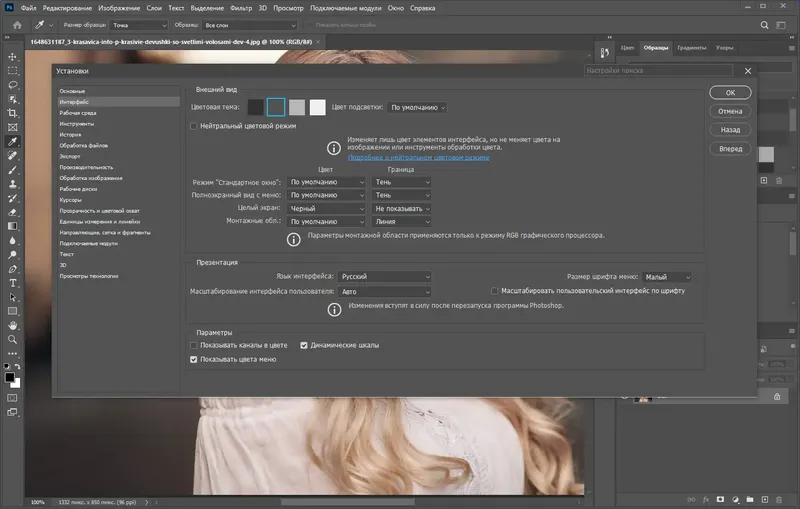Uncheck the Динамические шкалы checkbox
The image size is (800, 509).
pos(304,345)
